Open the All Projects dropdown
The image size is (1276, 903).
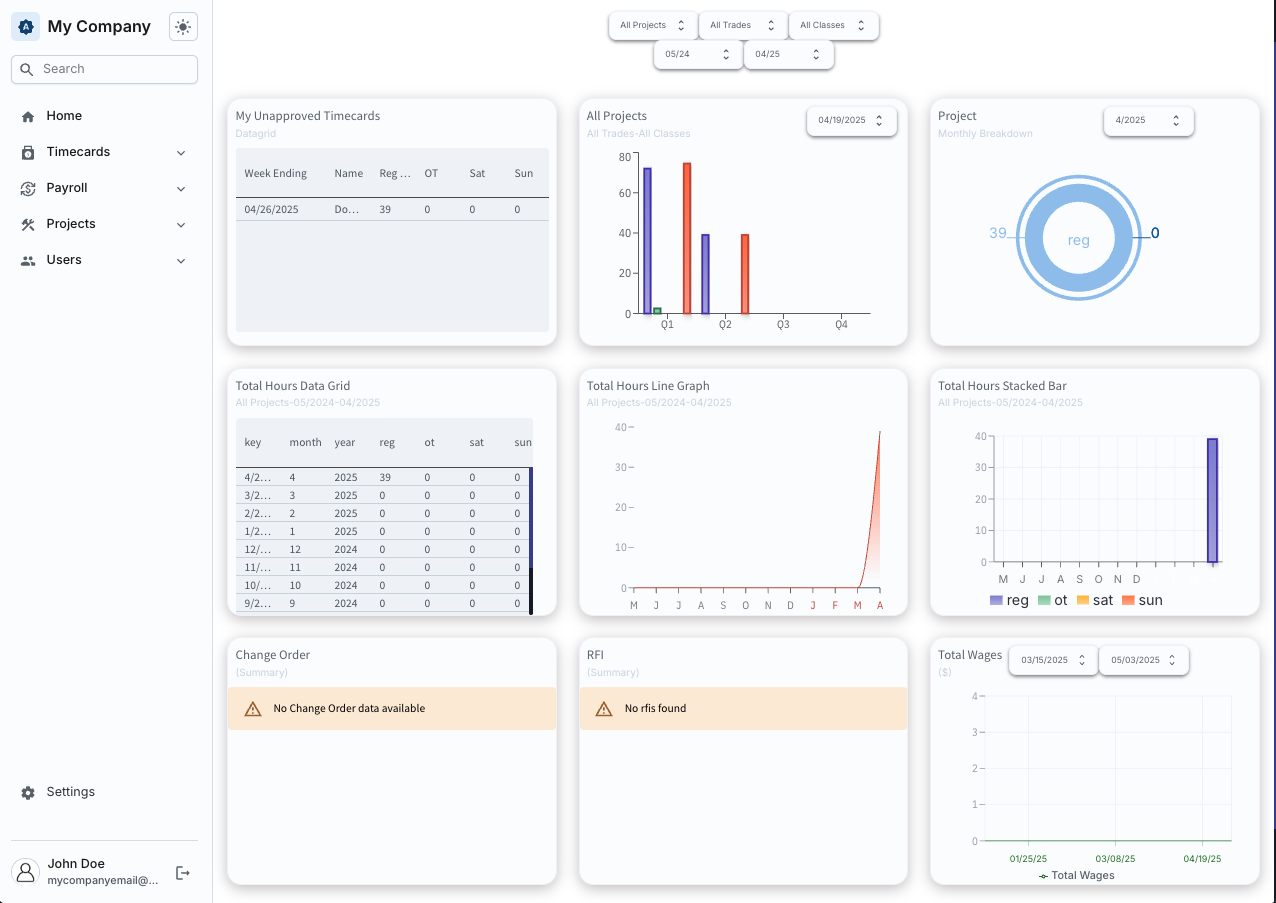pos(651,25)
